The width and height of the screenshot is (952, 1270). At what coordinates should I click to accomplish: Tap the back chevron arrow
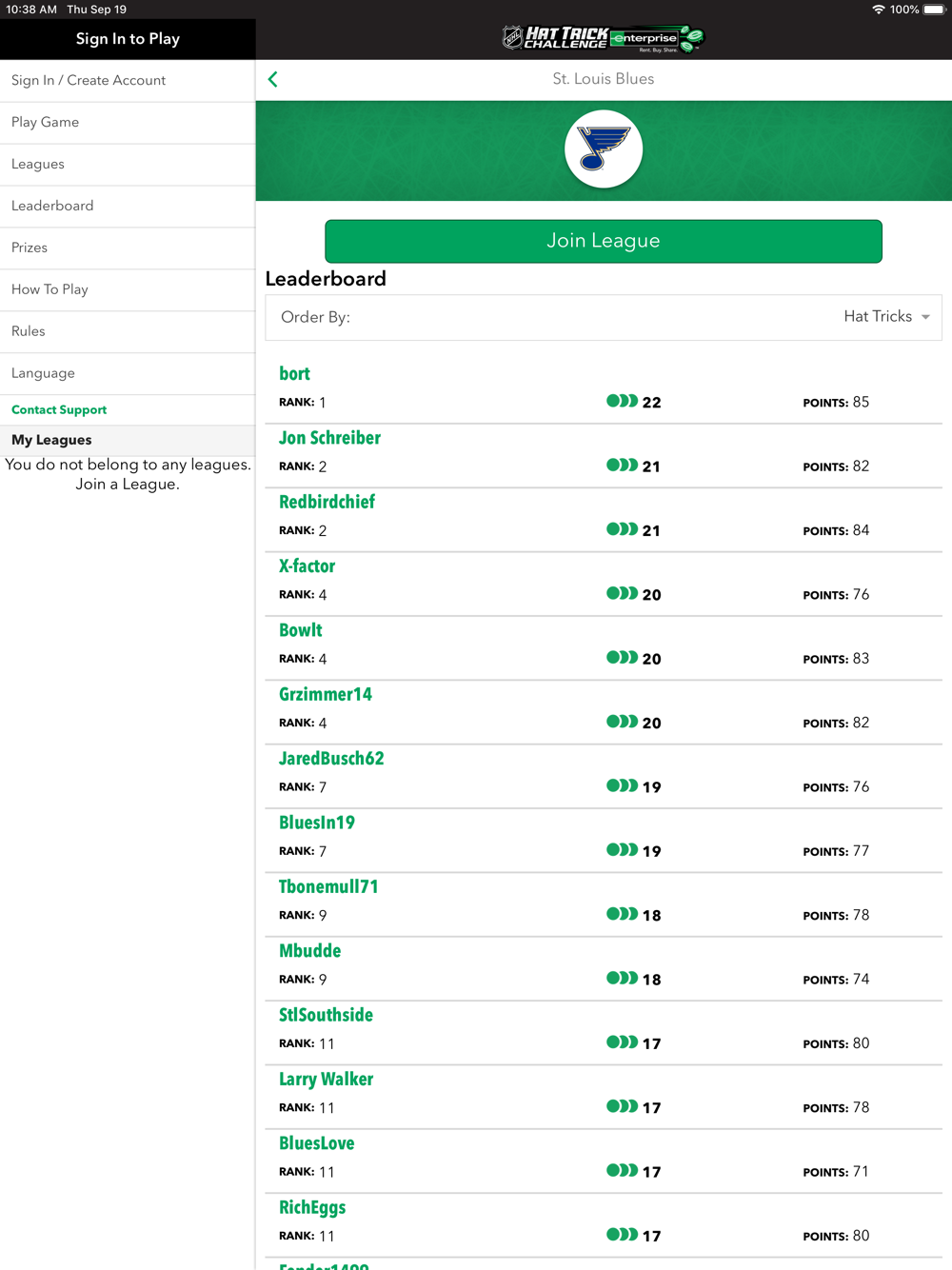[273, 79]
